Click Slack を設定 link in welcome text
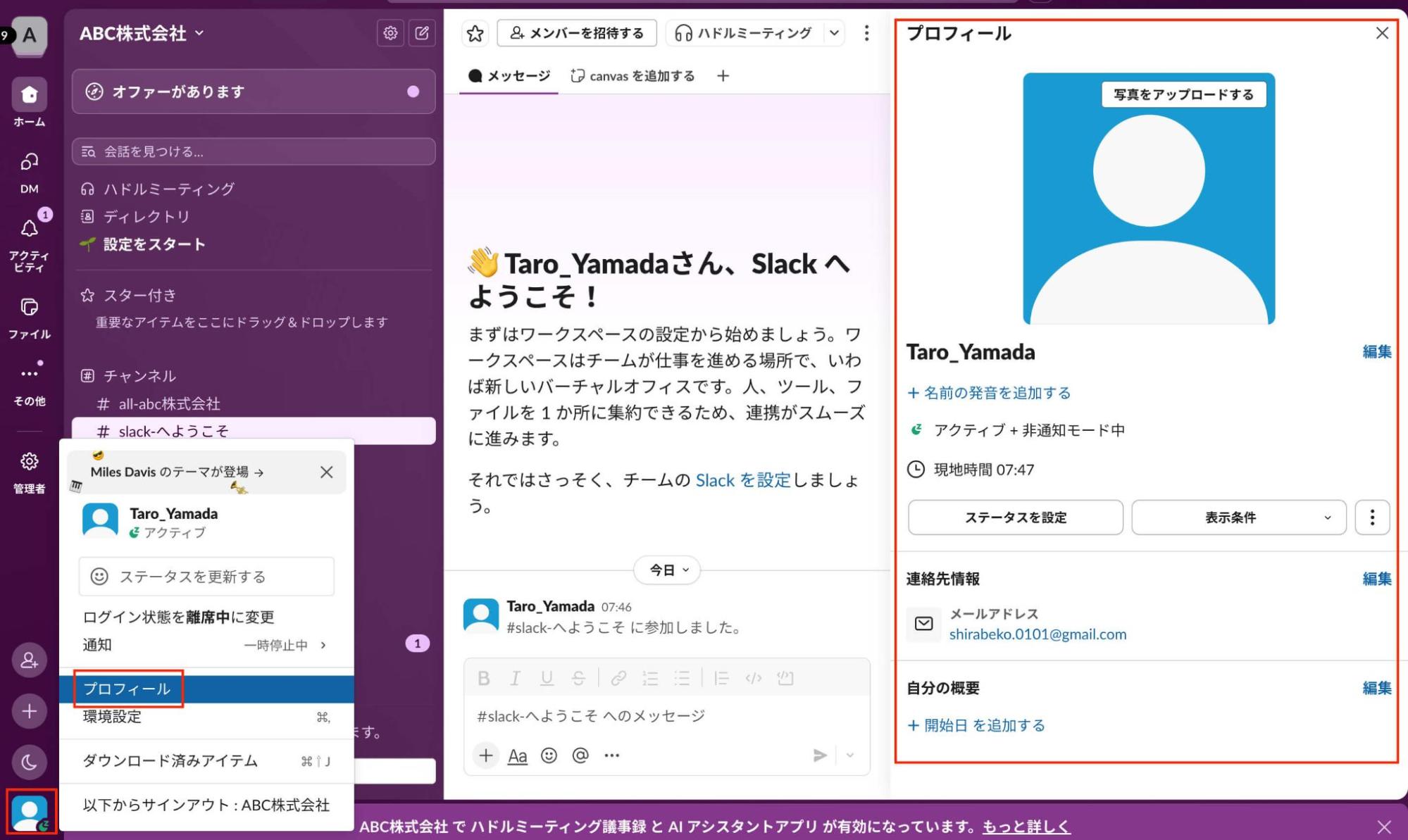1408x840 pixels. tap(743, 480)
